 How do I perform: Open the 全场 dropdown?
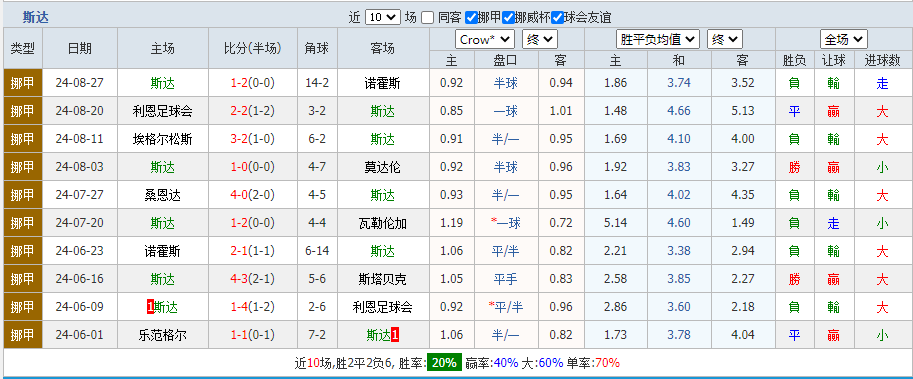pos(844,40)
